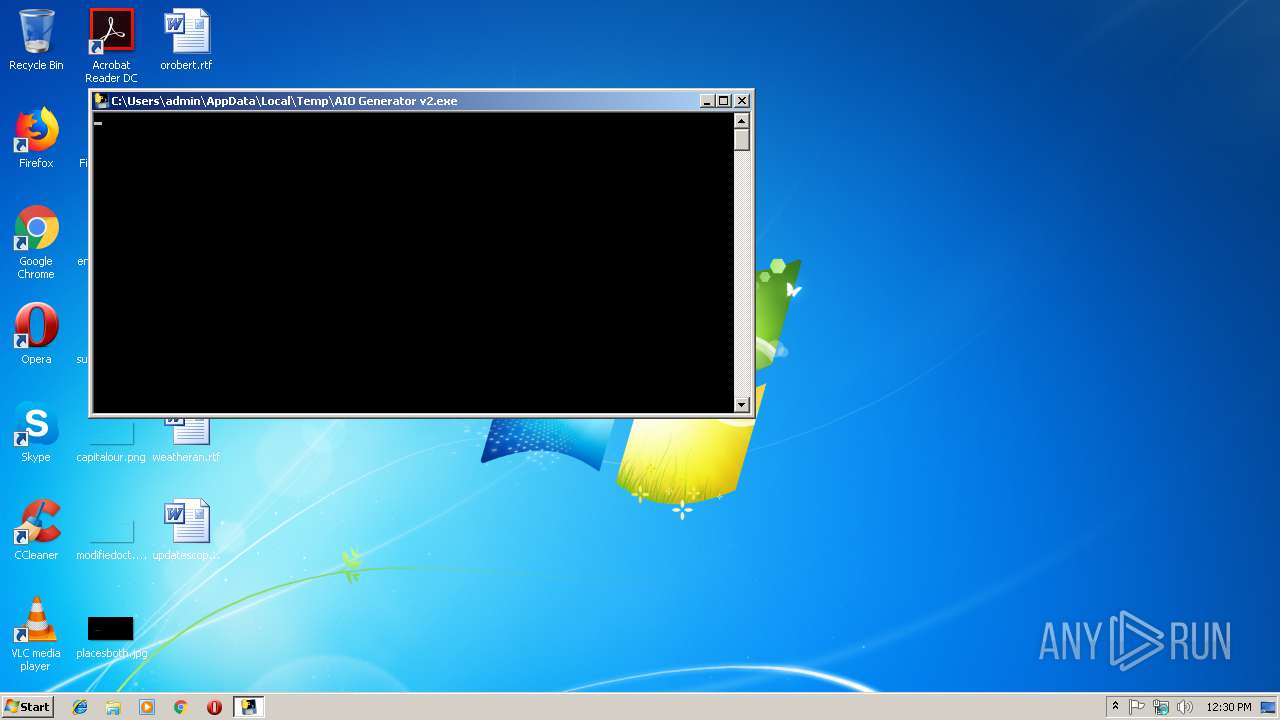Click console scrollbar down arrow
The height and width of the screenshot is (720, 1280).
point(742,405)
